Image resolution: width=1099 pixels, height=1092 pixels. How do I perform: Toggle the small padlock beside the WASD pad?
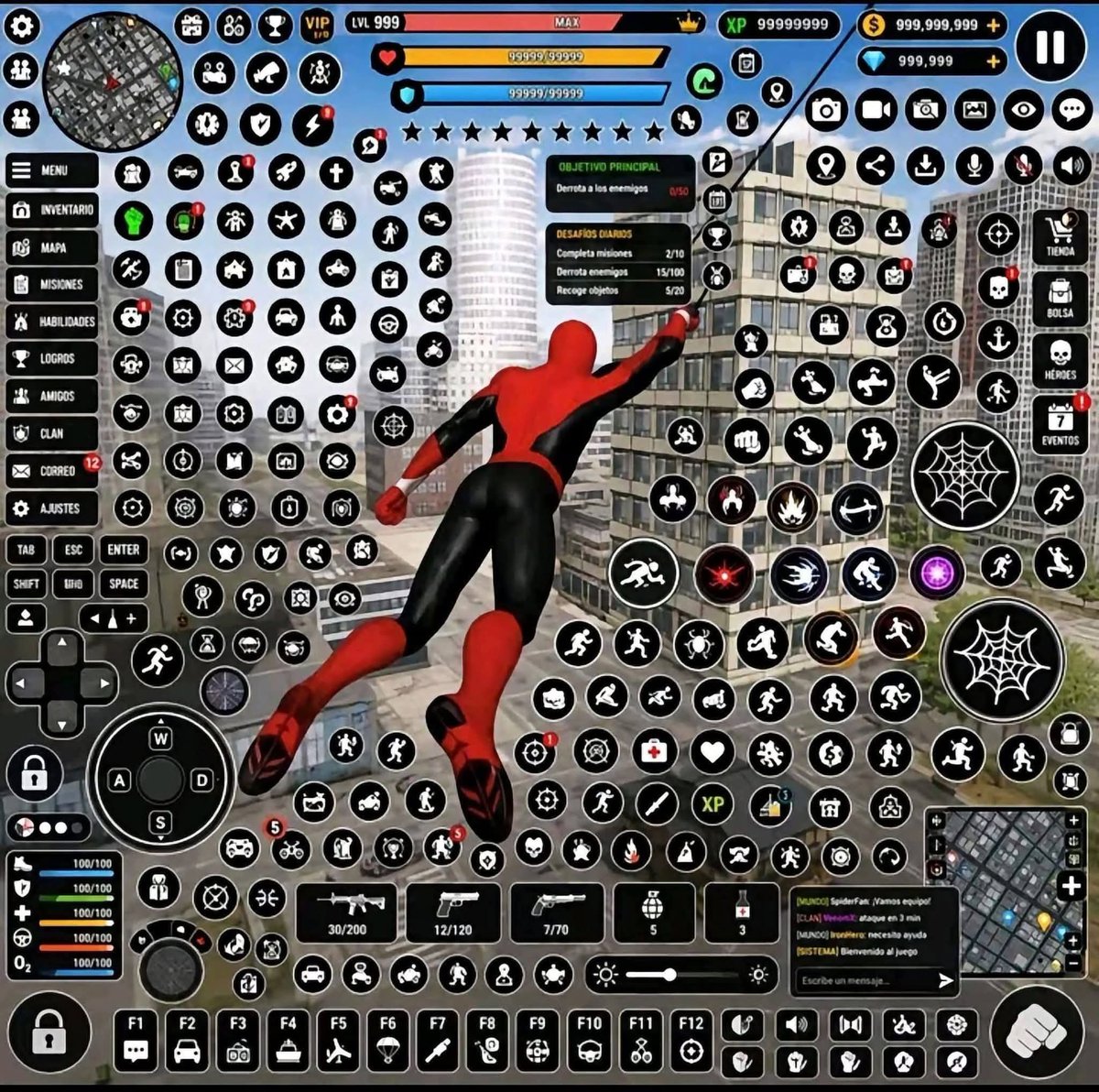point(35,774)
